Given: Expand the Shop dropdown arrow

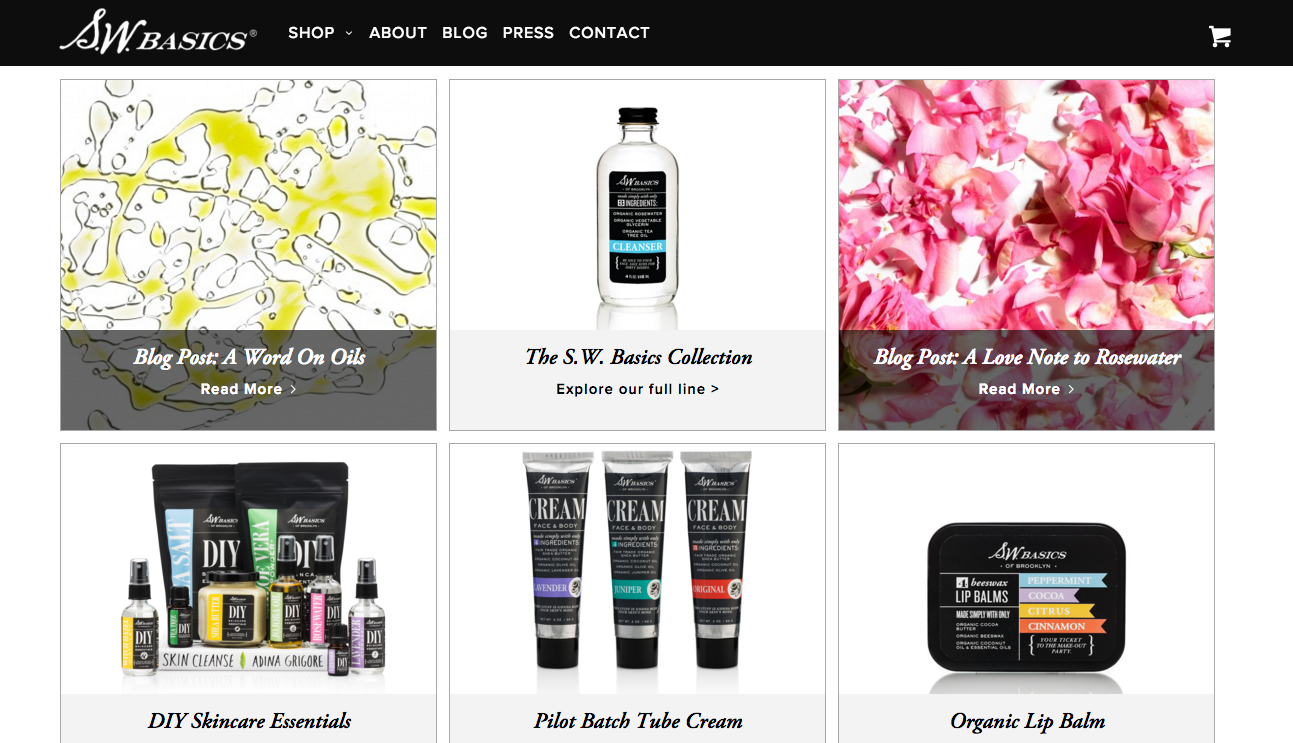Looking at the screenshot, I should (349, 33).
